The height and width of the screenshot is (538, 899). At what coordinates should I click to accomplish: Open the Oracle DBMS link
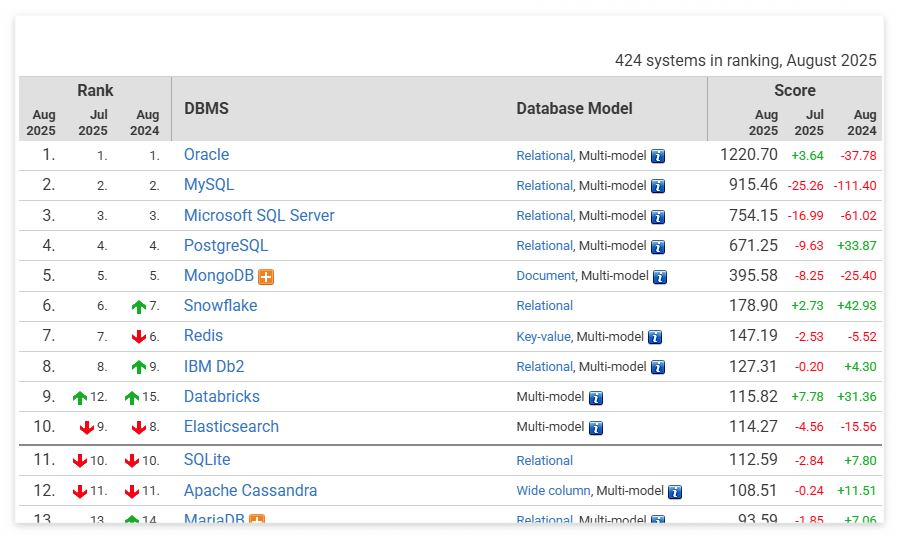(206, 155)
